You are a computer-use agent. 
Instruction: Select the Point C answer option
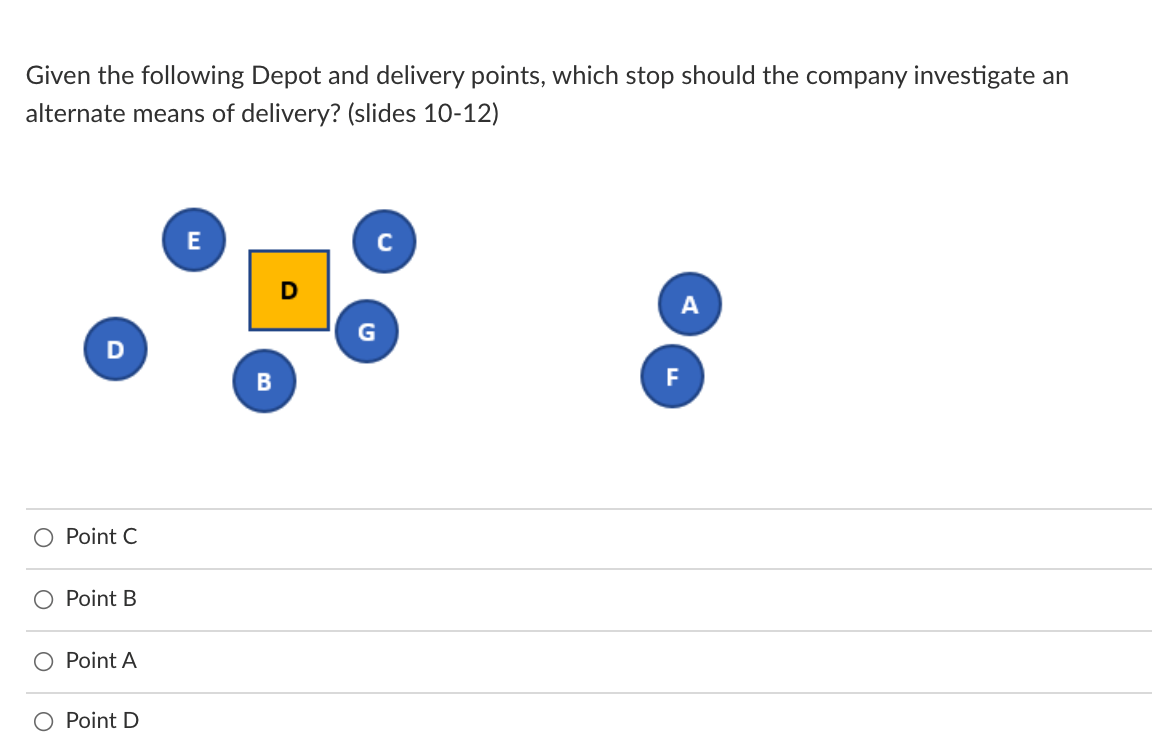43,537
